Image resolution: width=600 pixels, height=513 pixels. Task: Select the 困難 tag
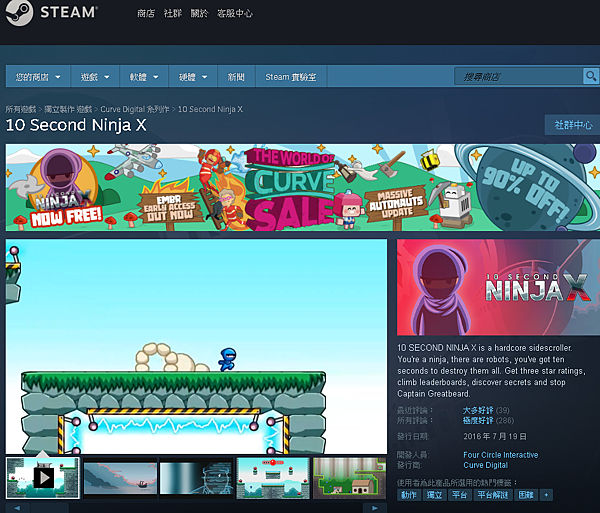click(526, 495)
